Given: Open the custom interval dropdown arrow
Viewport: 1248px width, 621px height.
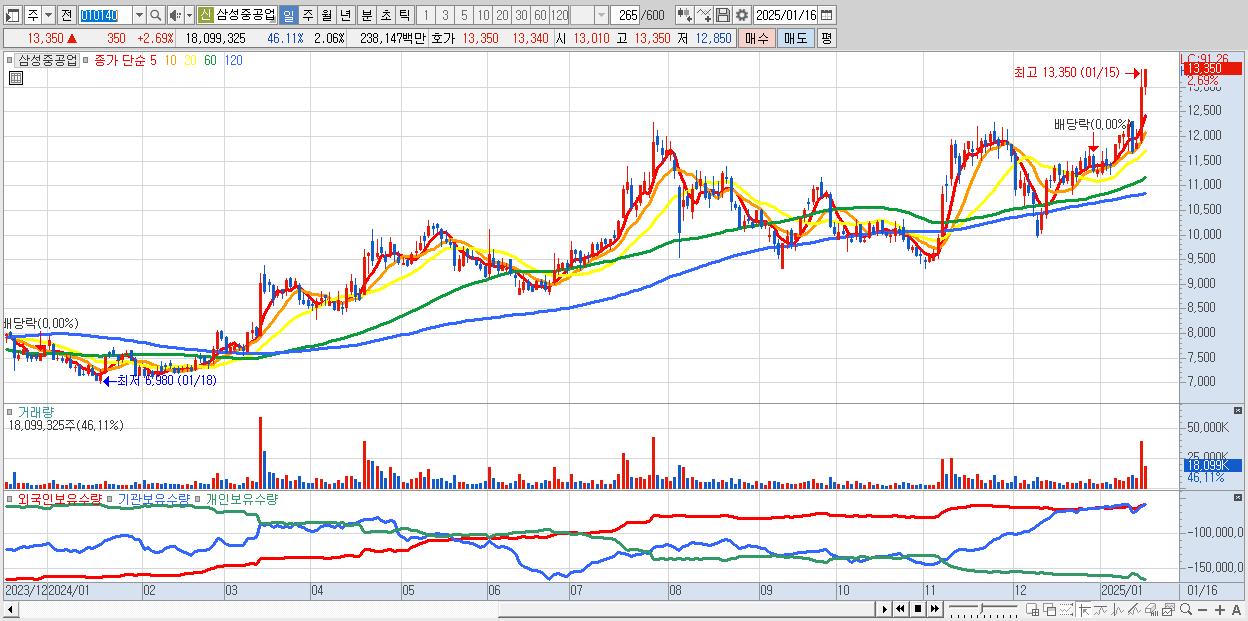Looking at the screenshot, I should 601,15.
